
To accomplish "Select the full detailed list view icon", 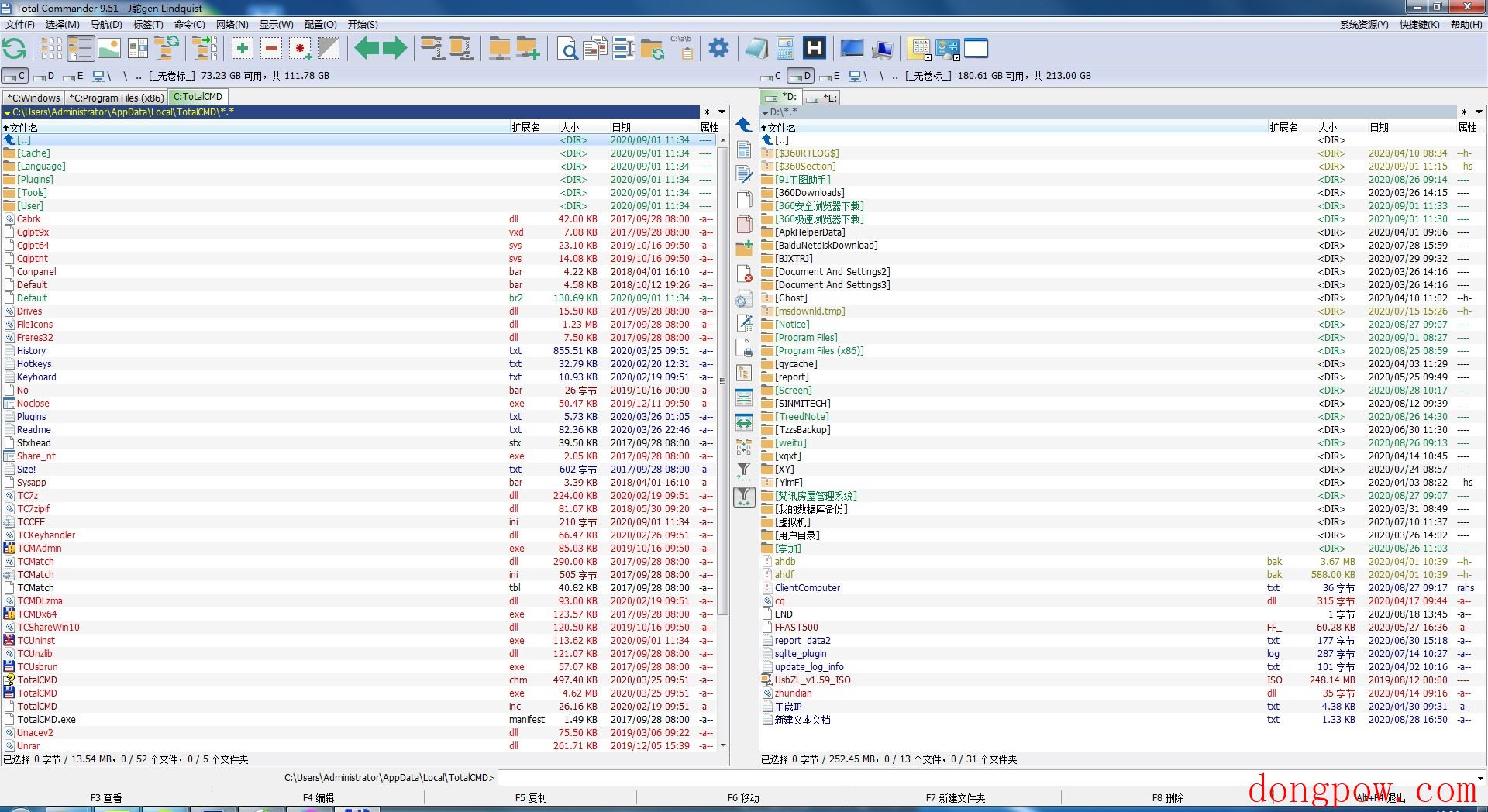I will click(x=81, y=49).
